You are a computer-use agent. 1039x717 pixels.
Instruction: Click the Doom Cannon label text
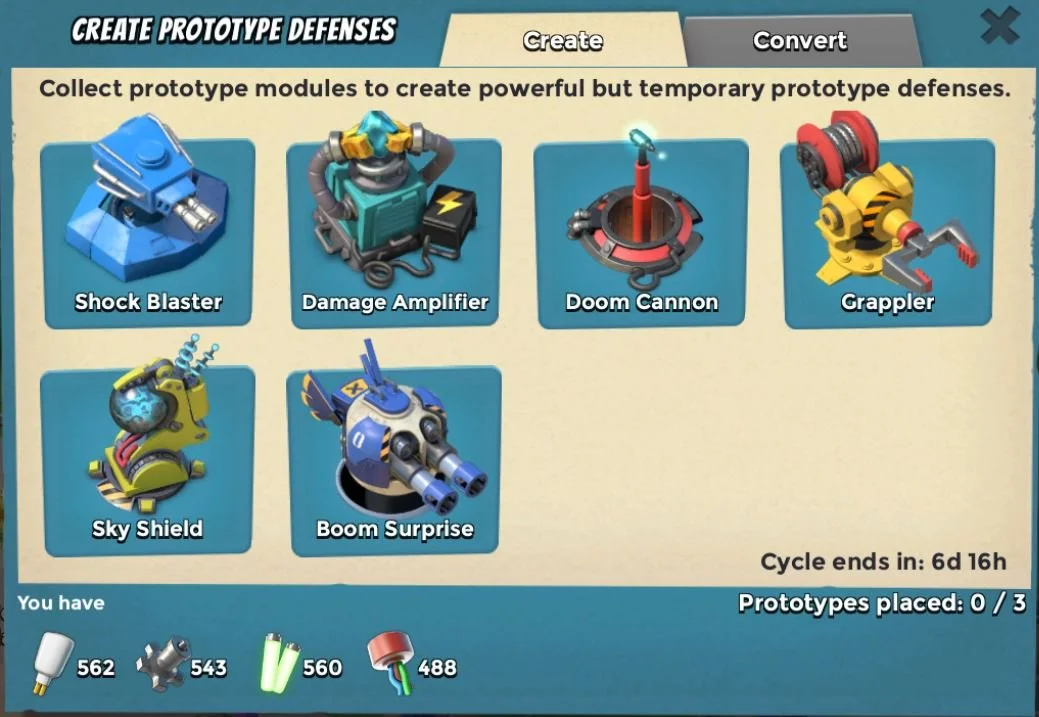(x=641, y=302)
